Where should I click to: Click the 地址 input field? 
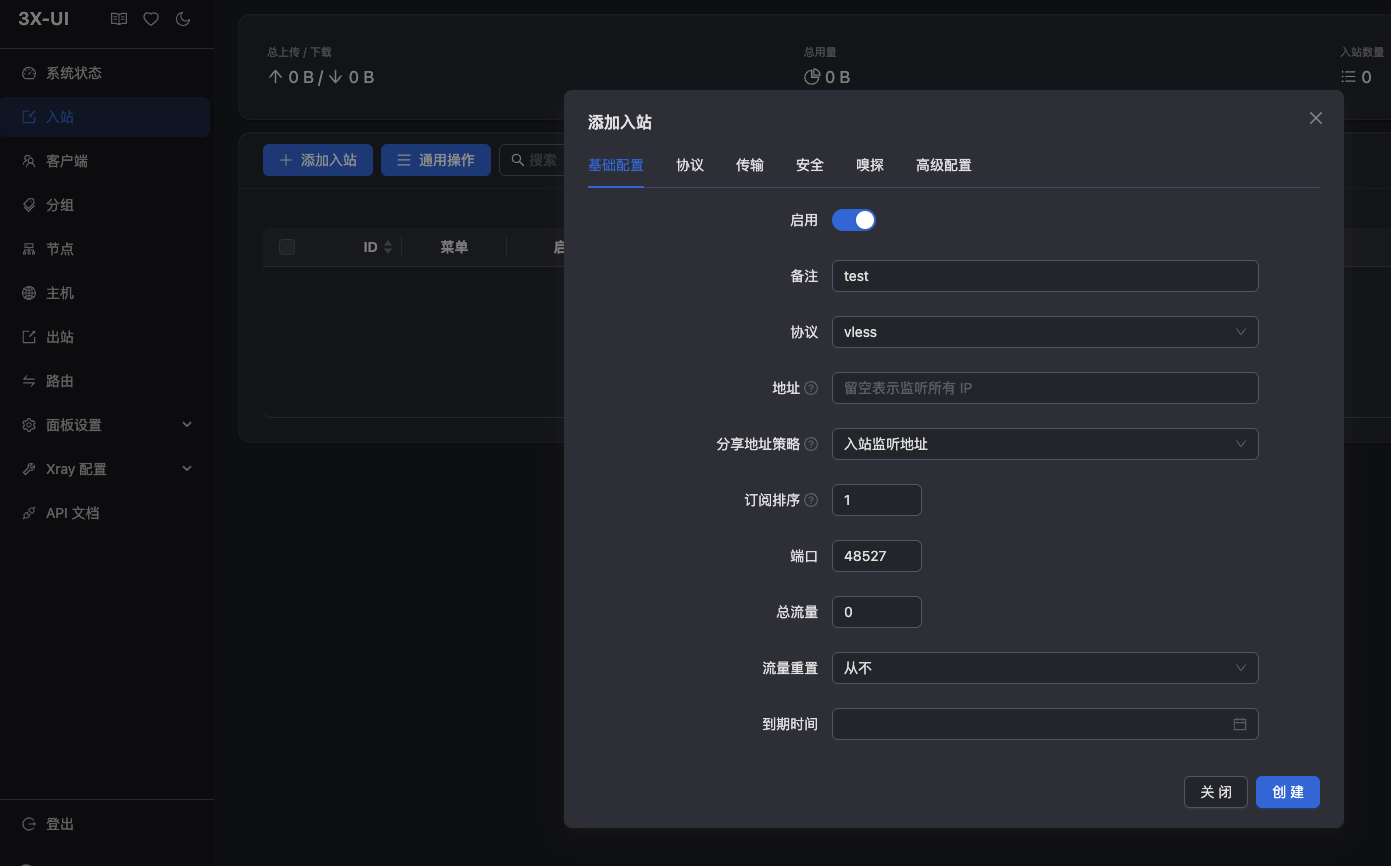(x=1045, y=388)
